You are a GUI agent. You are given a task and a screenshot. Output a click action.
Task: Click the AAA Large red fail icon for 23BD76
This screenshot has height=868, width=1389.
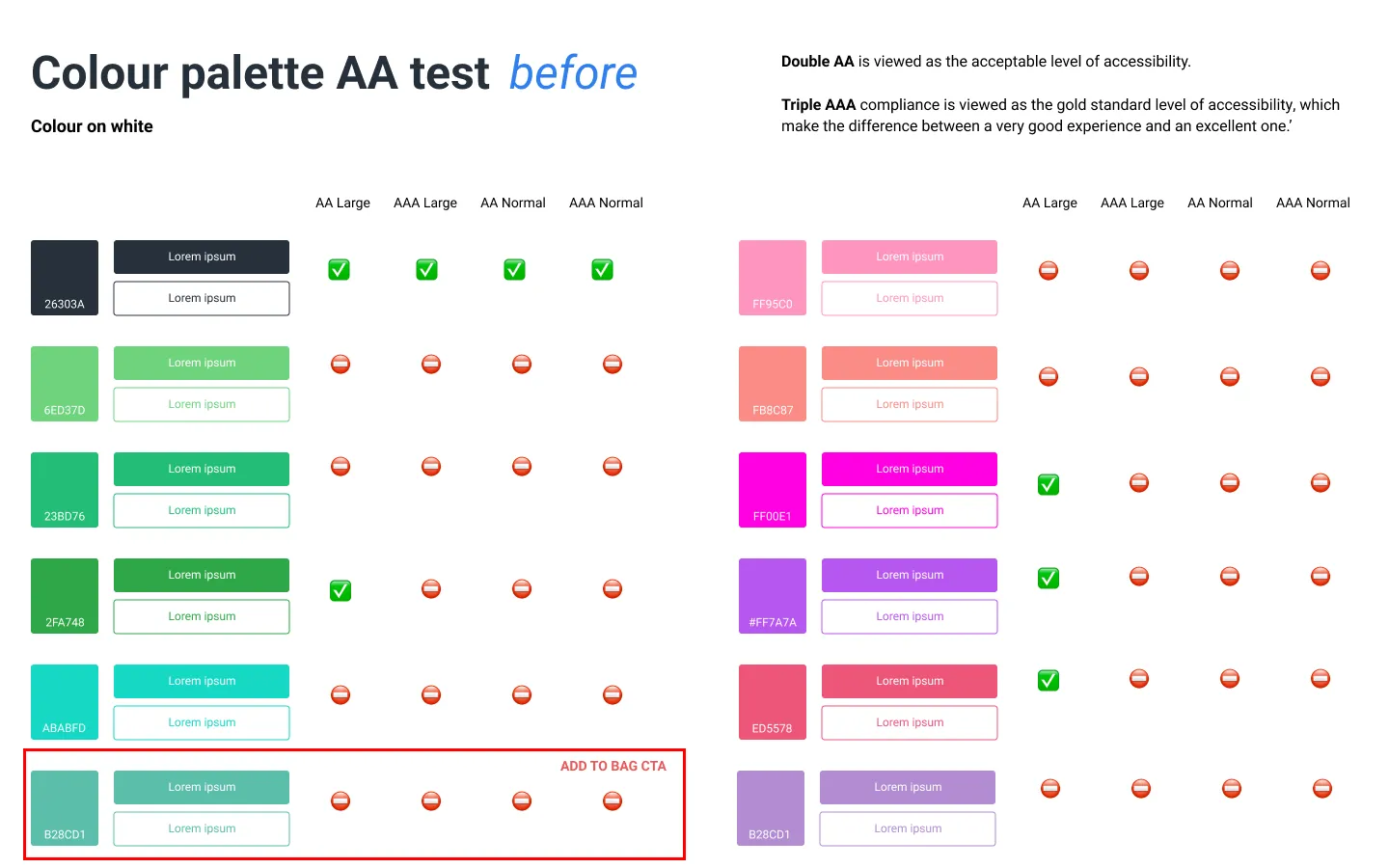coord(431,467)
